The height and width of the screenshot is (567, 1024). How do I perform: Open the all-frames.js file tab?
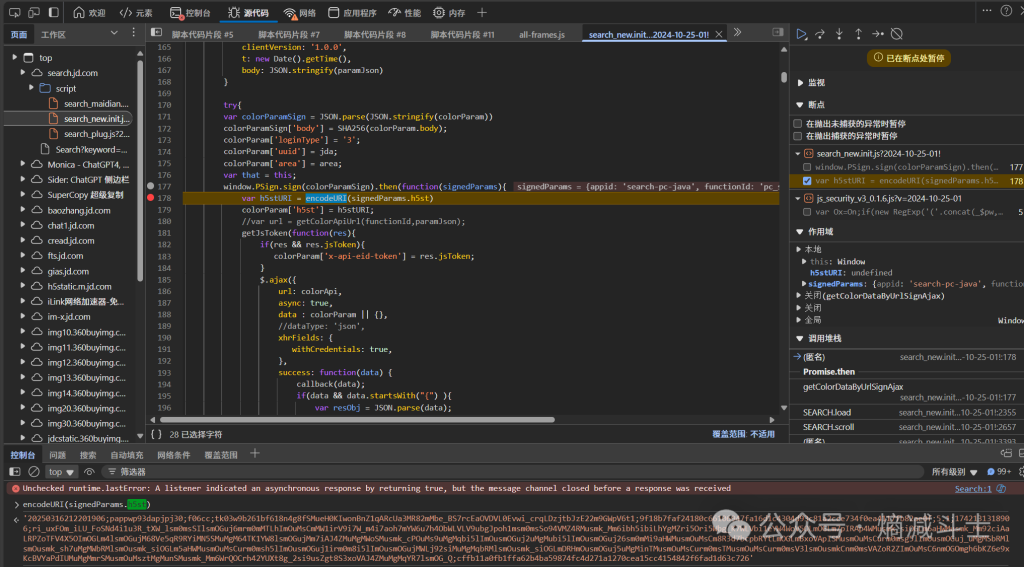541,34
